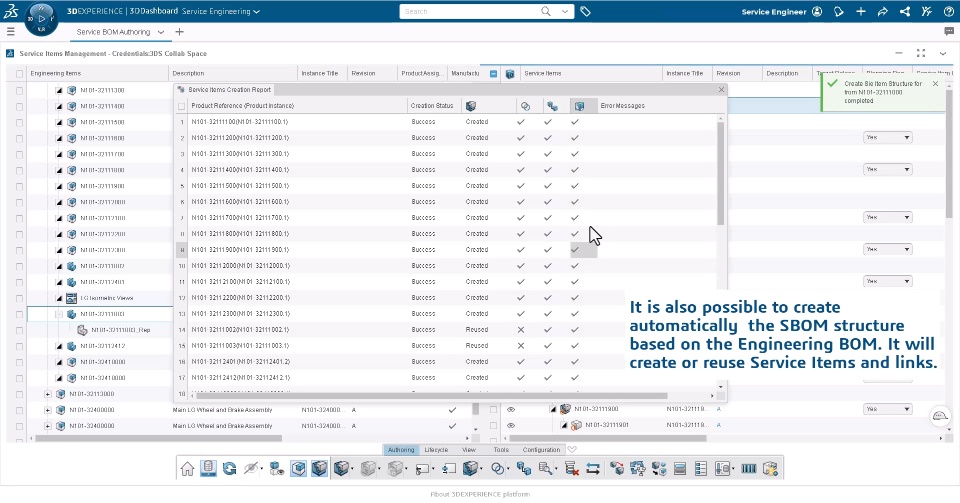
Task: Click the red X delete icon in the toolbar
Action: point(572,469)
